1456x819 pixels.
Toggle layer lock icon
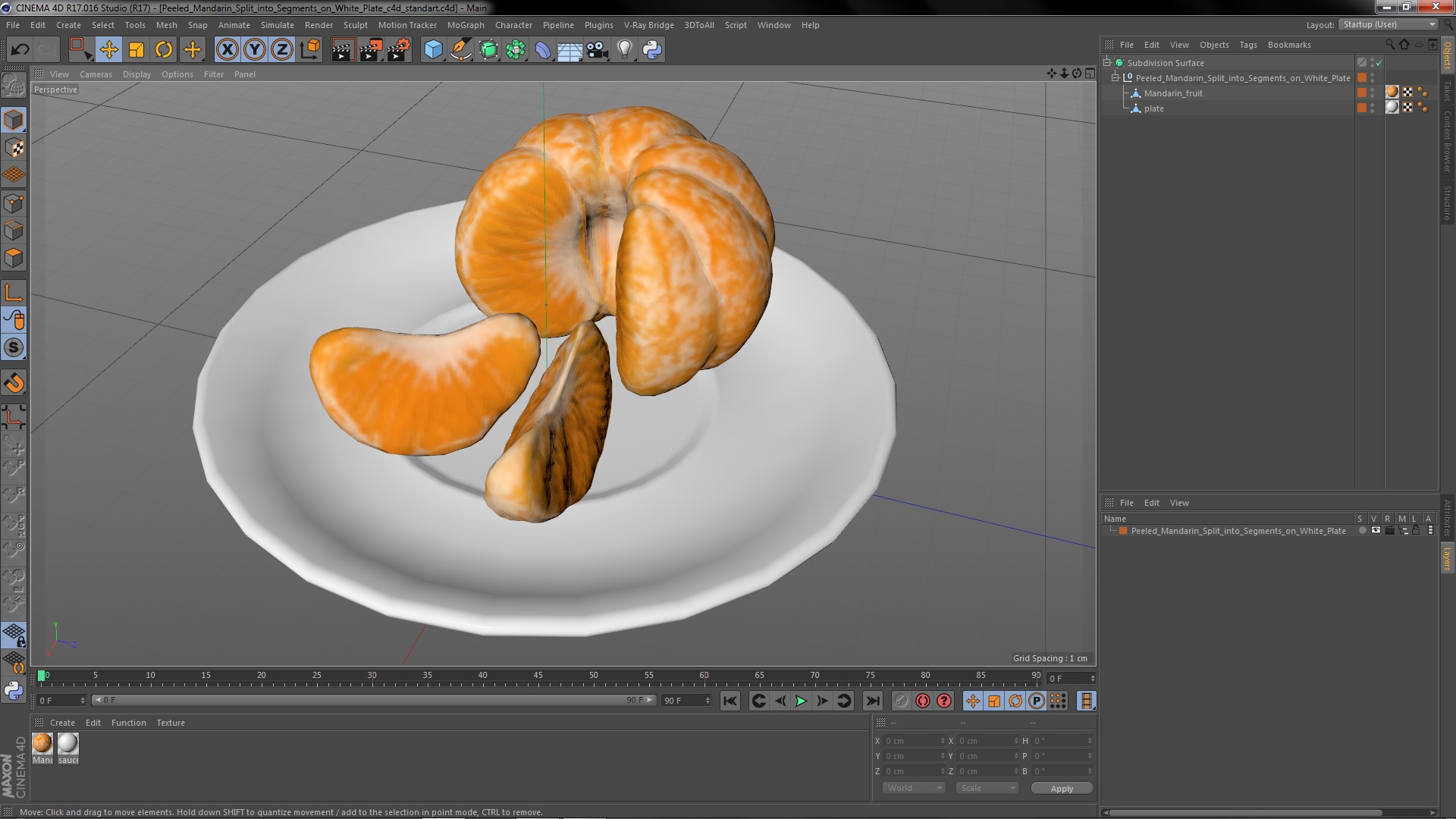pos(1416,531)
